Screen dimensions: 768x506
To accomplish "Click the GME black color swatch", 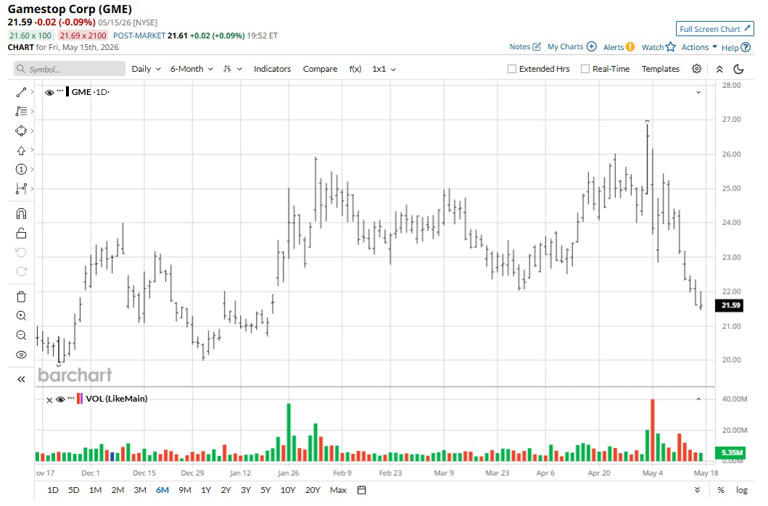I will 67,92.
